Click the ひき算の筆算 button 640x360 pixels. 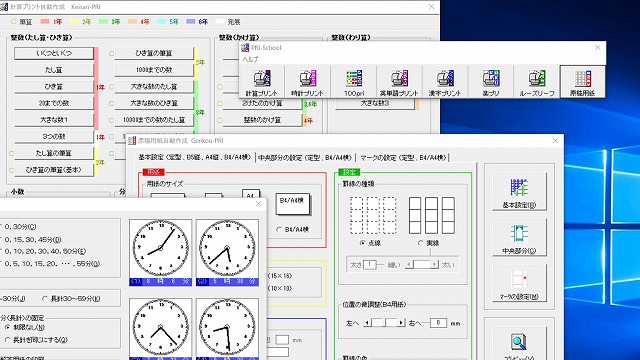[x=154, y=53]
